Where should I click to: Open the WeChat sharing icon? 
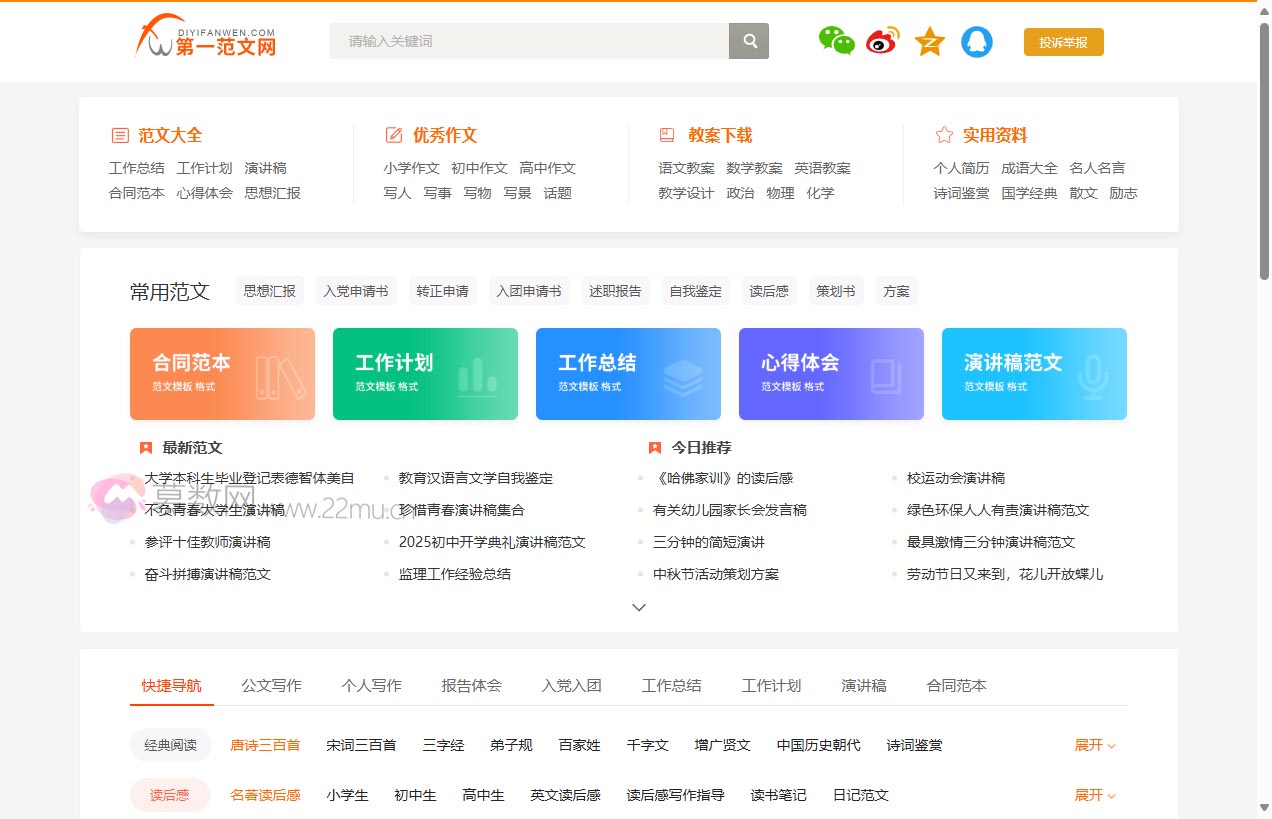(x=836, y=41)
